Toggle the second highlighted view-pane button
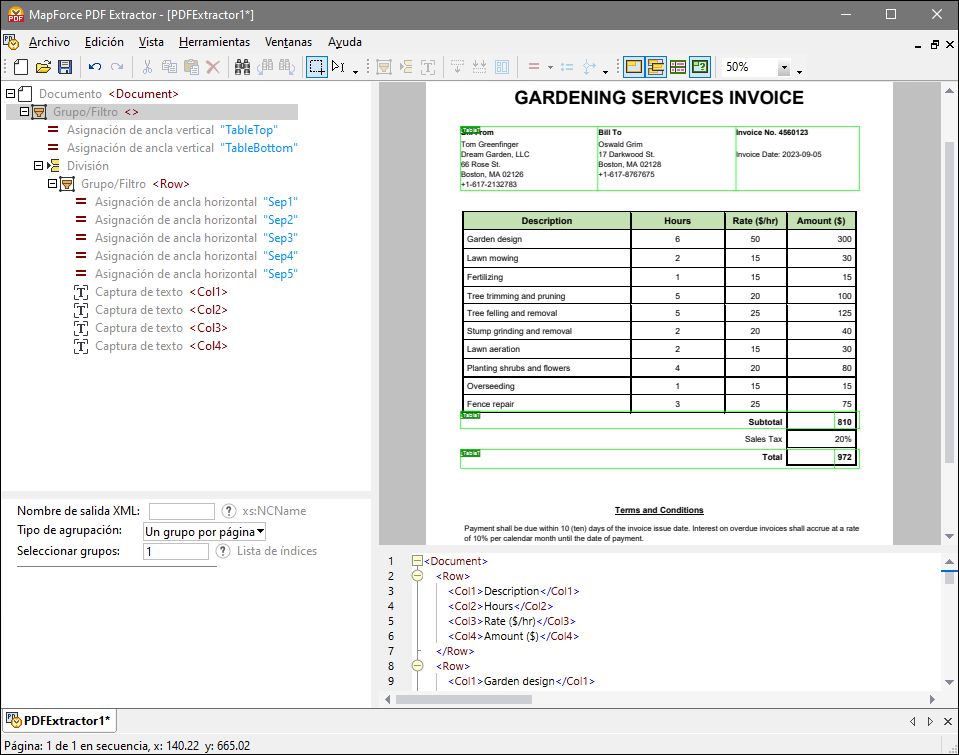 [x=656, y=67]
